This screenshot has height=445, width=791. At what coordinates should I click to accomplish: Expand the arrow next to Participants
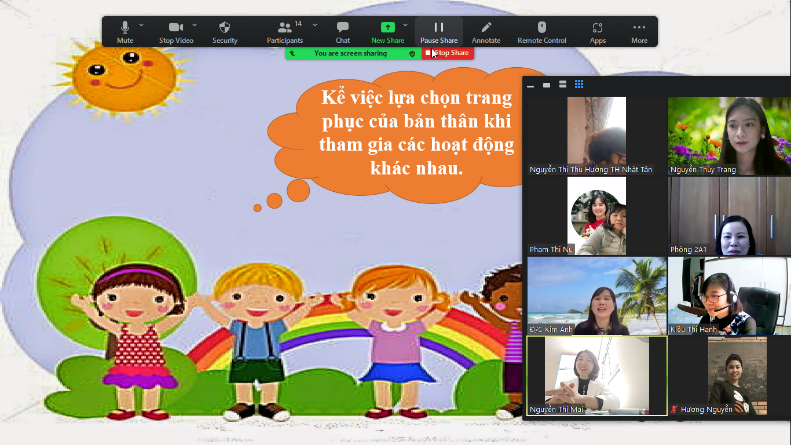(x=315, y=24)
